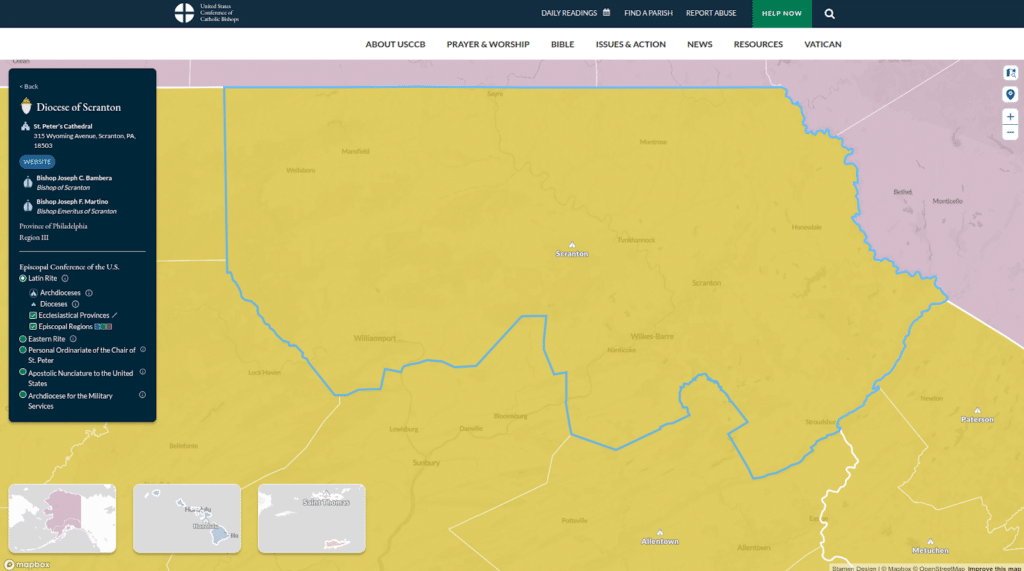Select the Eastern Rite radio option
Image resolution: width=1024 pixels, height=571 pixels.
(x=23, y=339)
